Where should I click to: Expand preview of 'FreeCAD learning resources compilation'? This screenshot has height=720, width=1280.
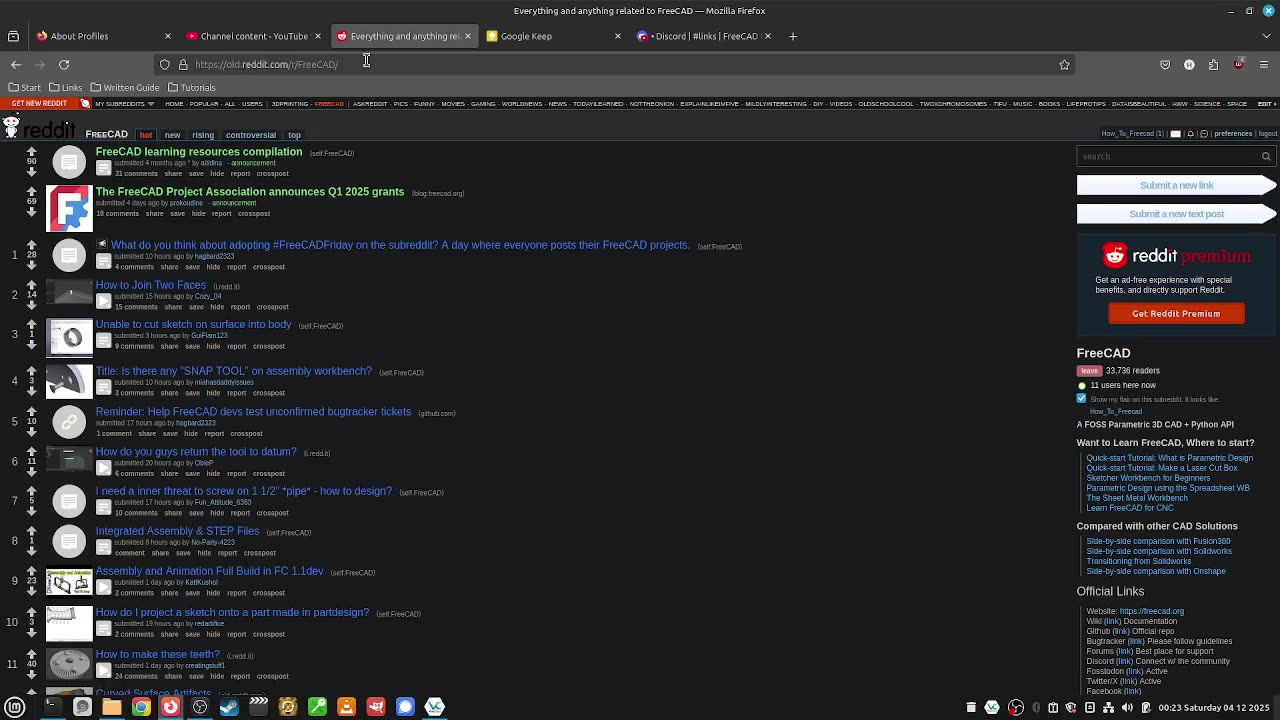click(103, 168)
